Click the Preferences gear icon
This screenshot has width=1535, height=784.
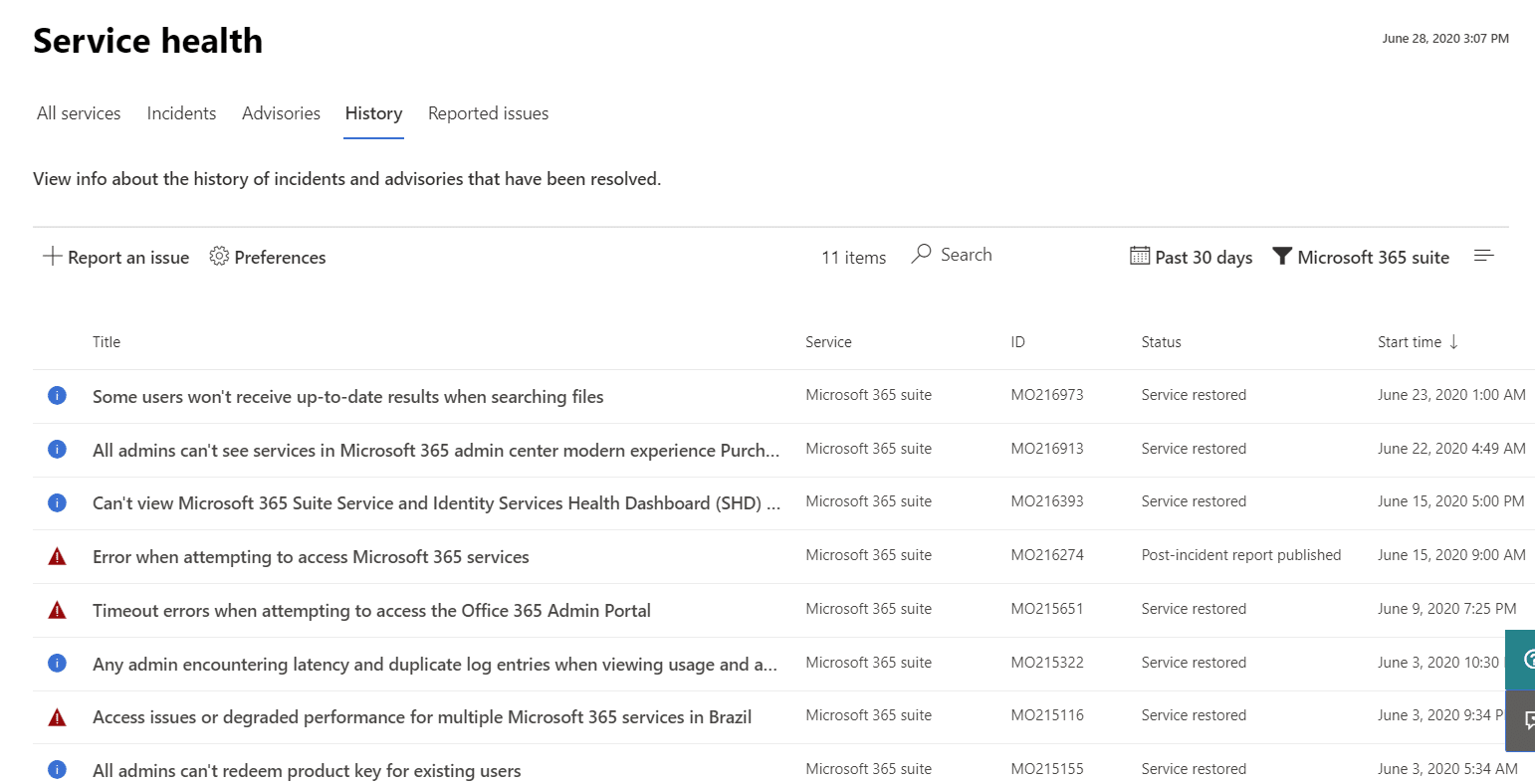219,257
